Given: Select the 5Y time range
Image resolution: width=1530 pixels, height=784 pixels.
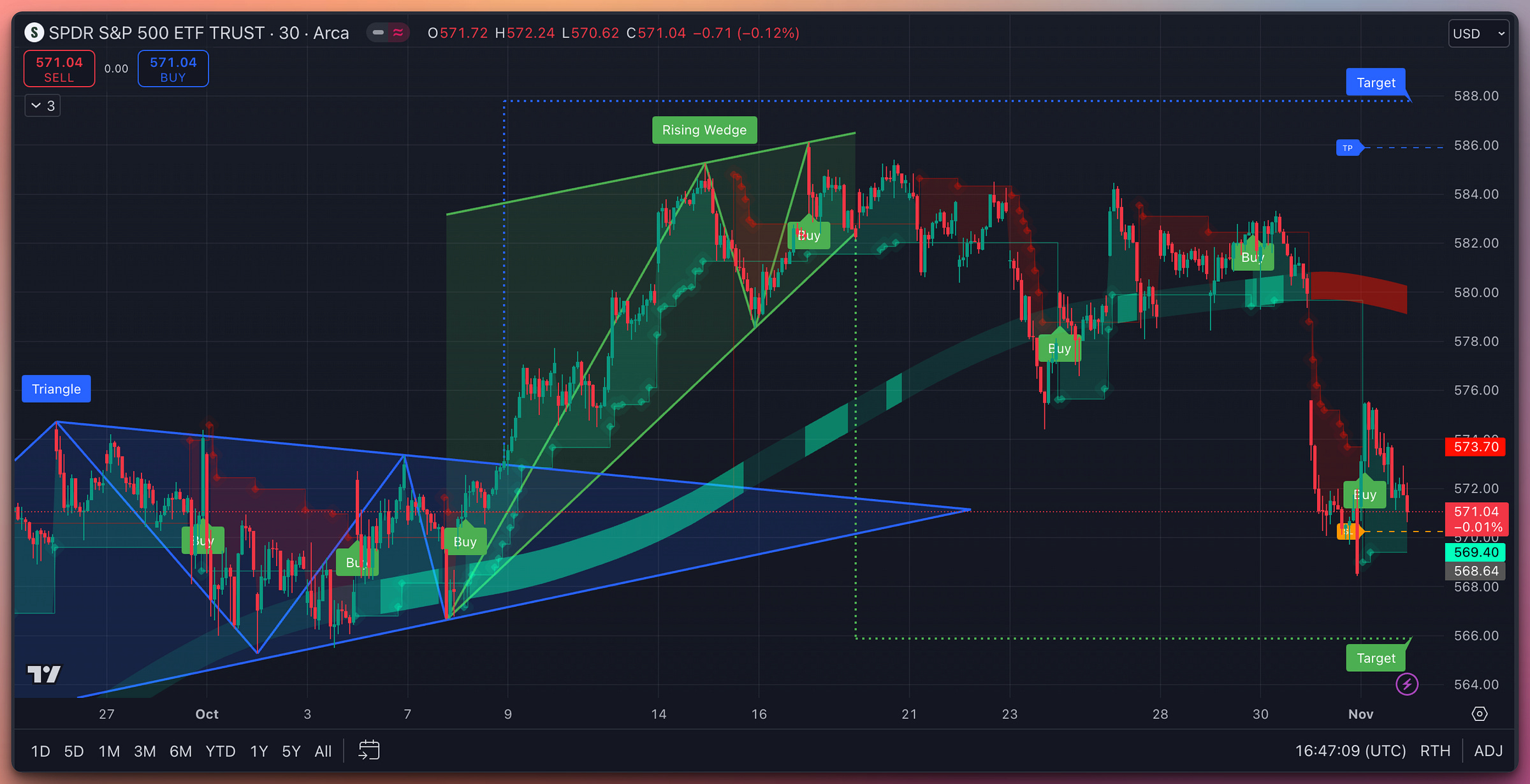Looking at the screenshot, I should click(x=291, y=751).
